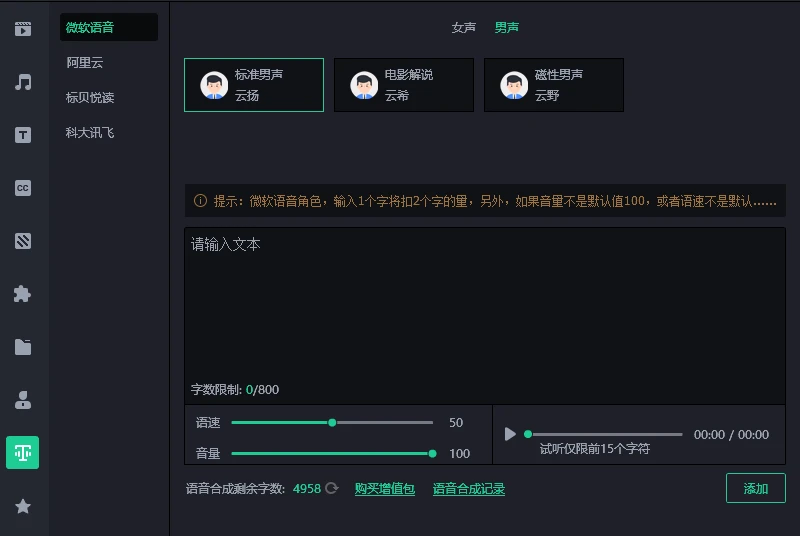Click the 00:00 / 00:00 time display
800x536 pixels.
731,435
